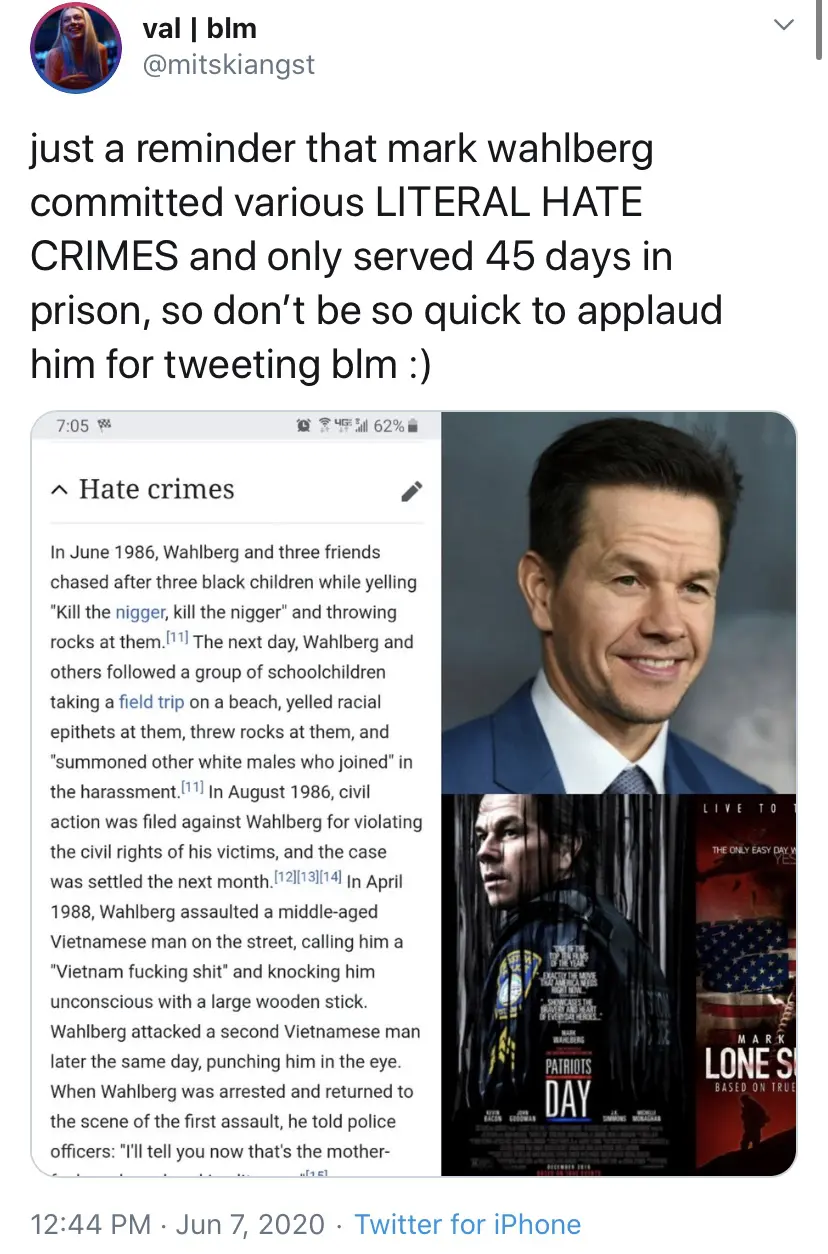This screenshot has width=828, height=1254.
Task: Collapse the Hate crimes section chevron
Action: 59,490
